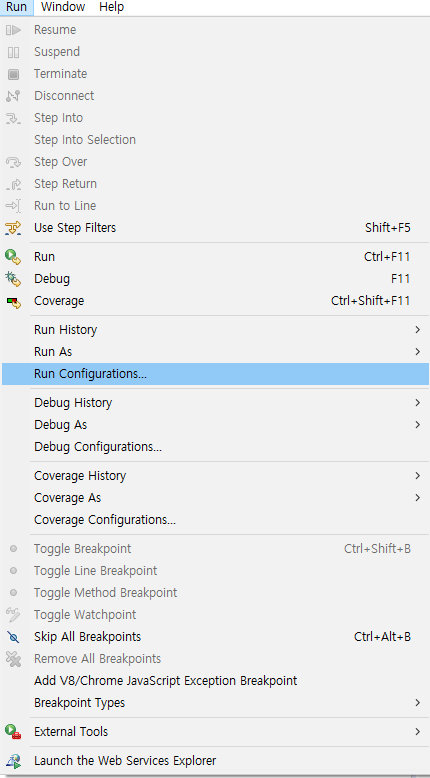This screenshot has height=778, width=430.
Task: Click the Ctrl+Shift+F11 shortcut text
Action: click(370, 301)
